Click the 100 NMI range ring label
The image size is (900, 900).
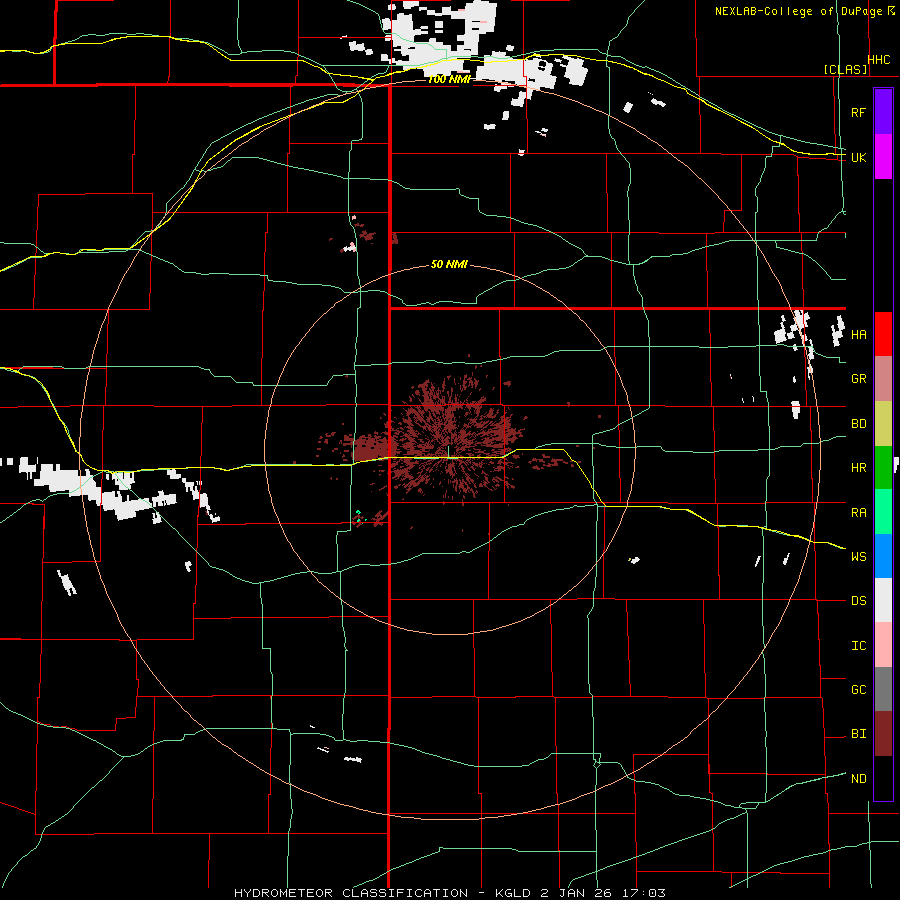(449, 79)
